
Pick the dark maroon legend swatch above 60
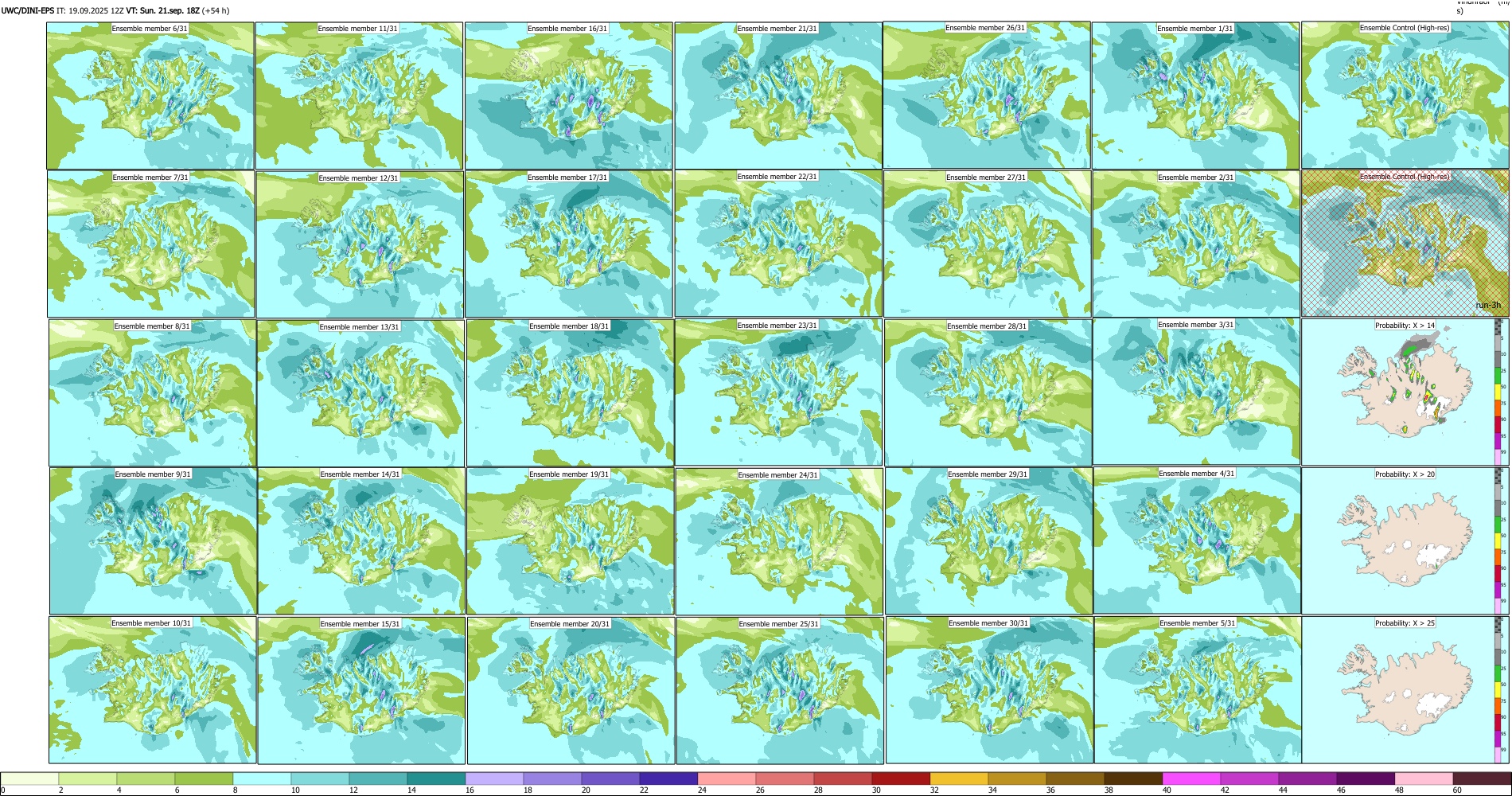coord(1482,778)
